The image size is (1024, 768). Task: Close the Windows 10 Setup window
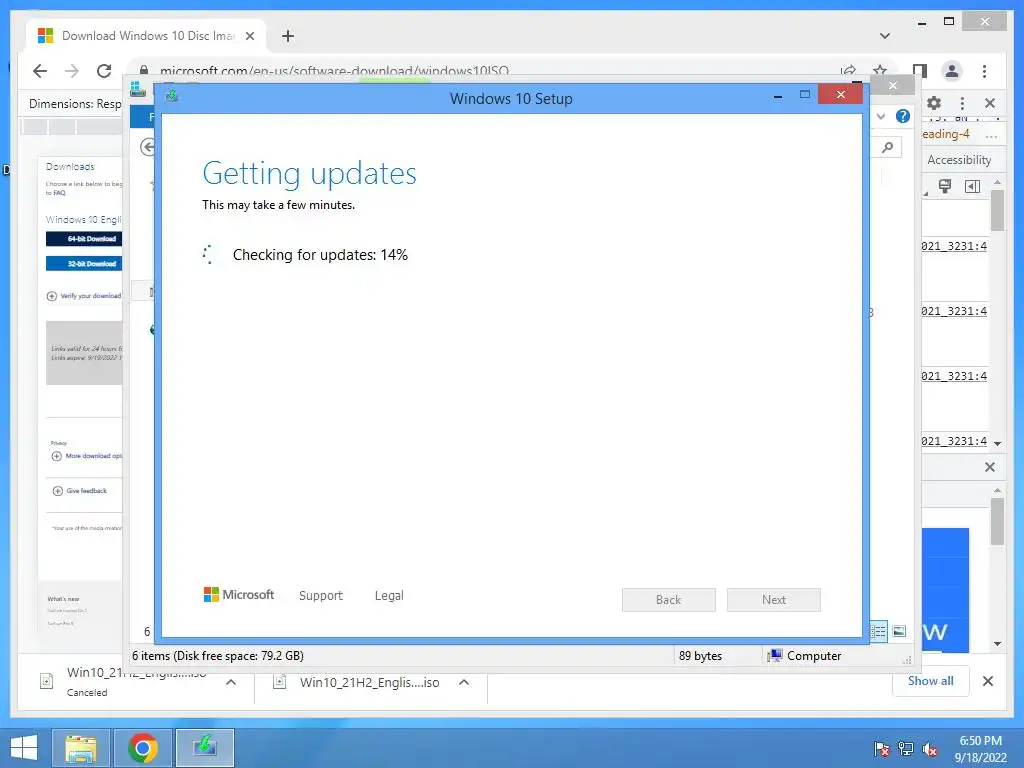(x=840, y=95)
